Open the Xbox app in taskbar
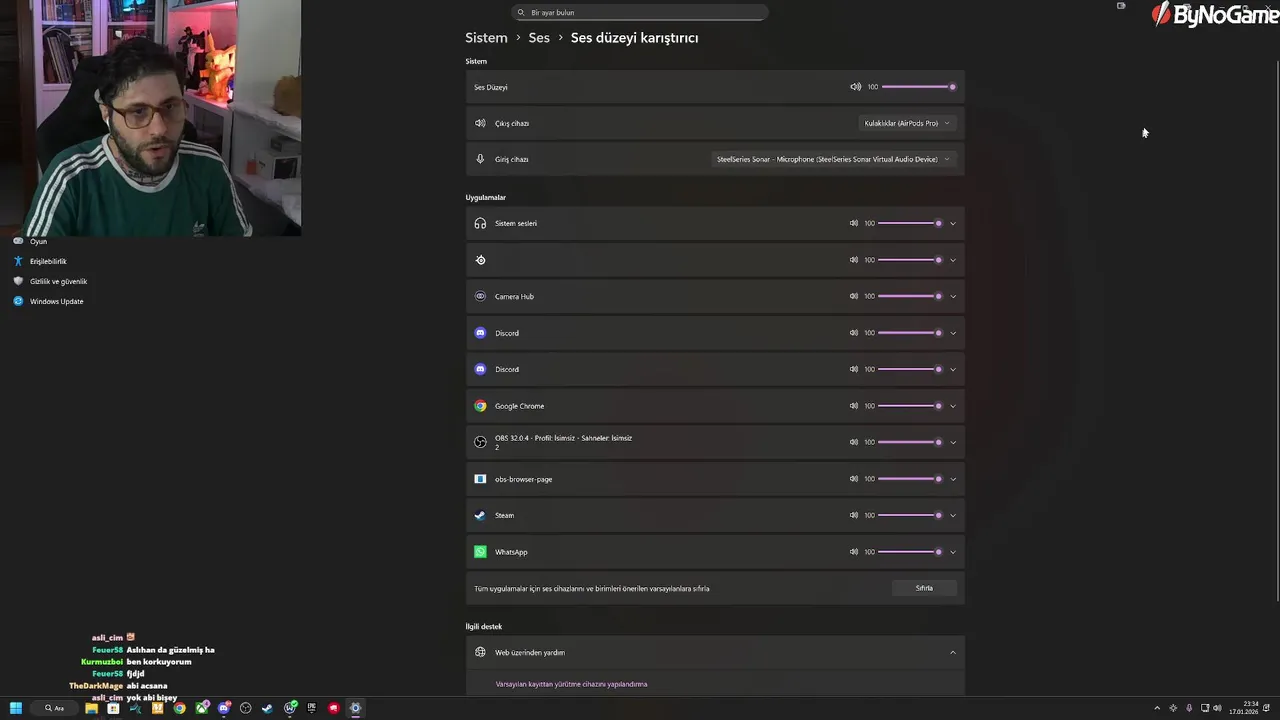 [201, 708]
